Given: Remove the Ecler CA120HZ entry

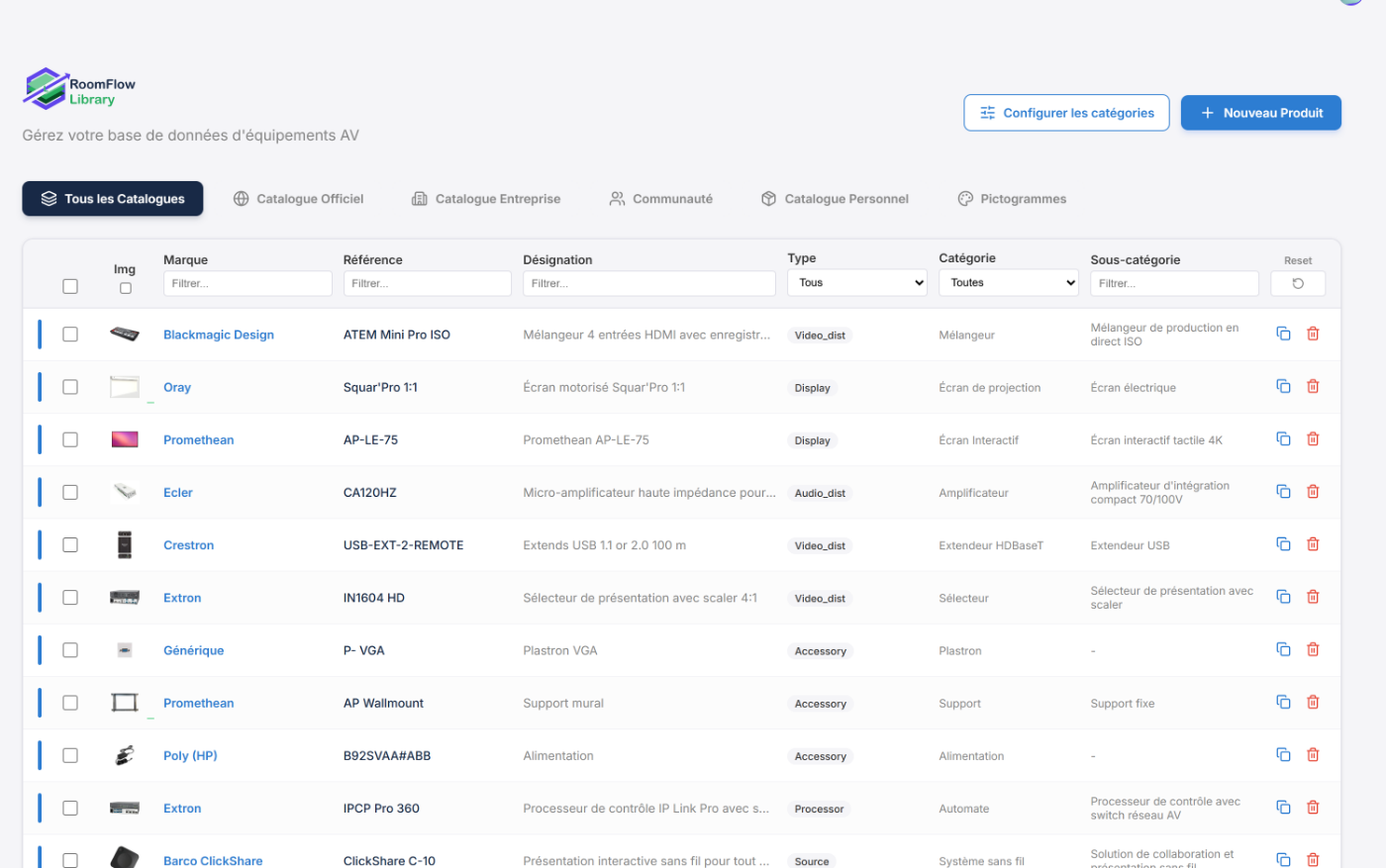Looking at the screenshot, I should pos(1313,491).
